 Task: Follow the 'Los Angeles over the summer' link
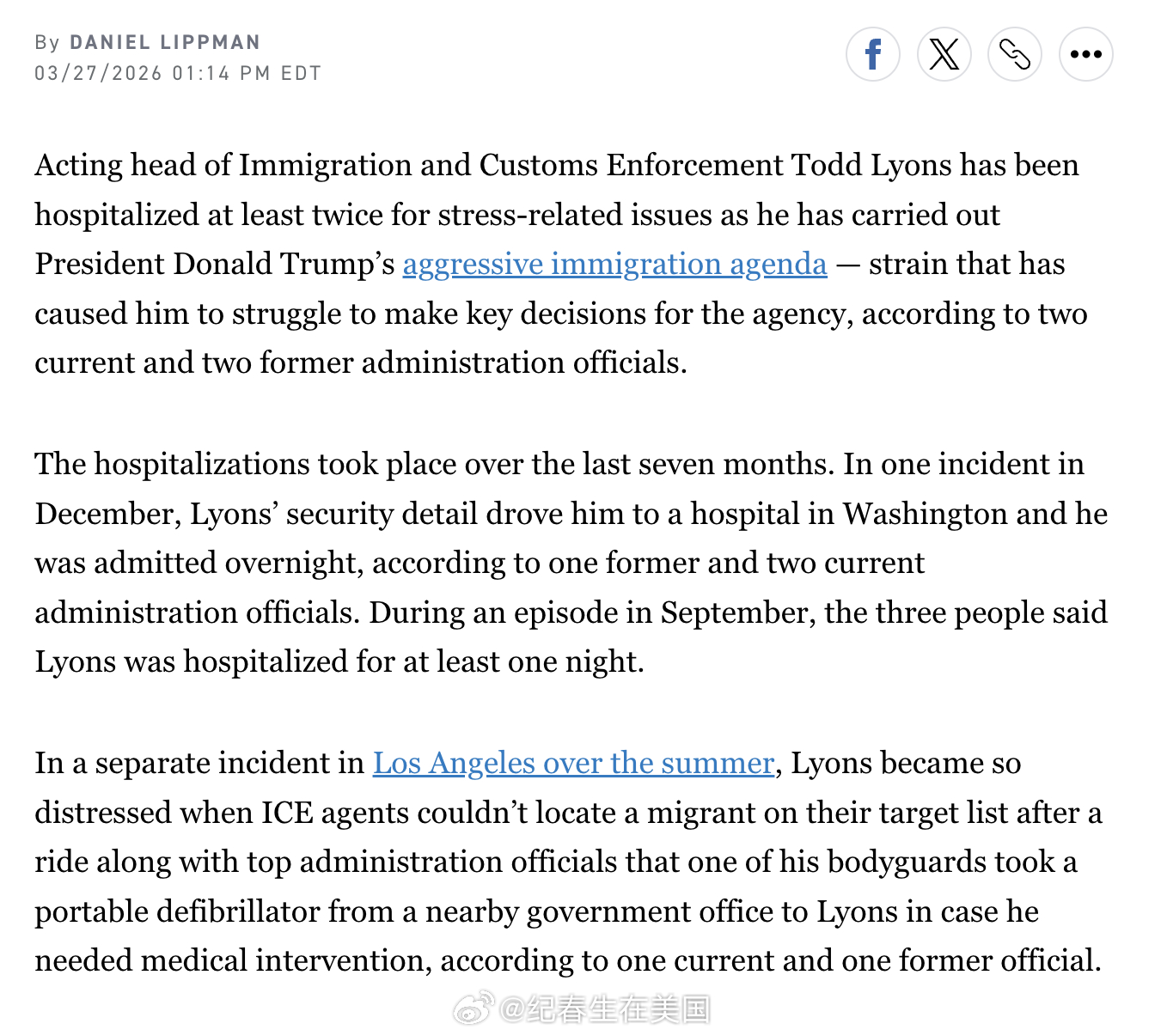[x=571, y=764]
